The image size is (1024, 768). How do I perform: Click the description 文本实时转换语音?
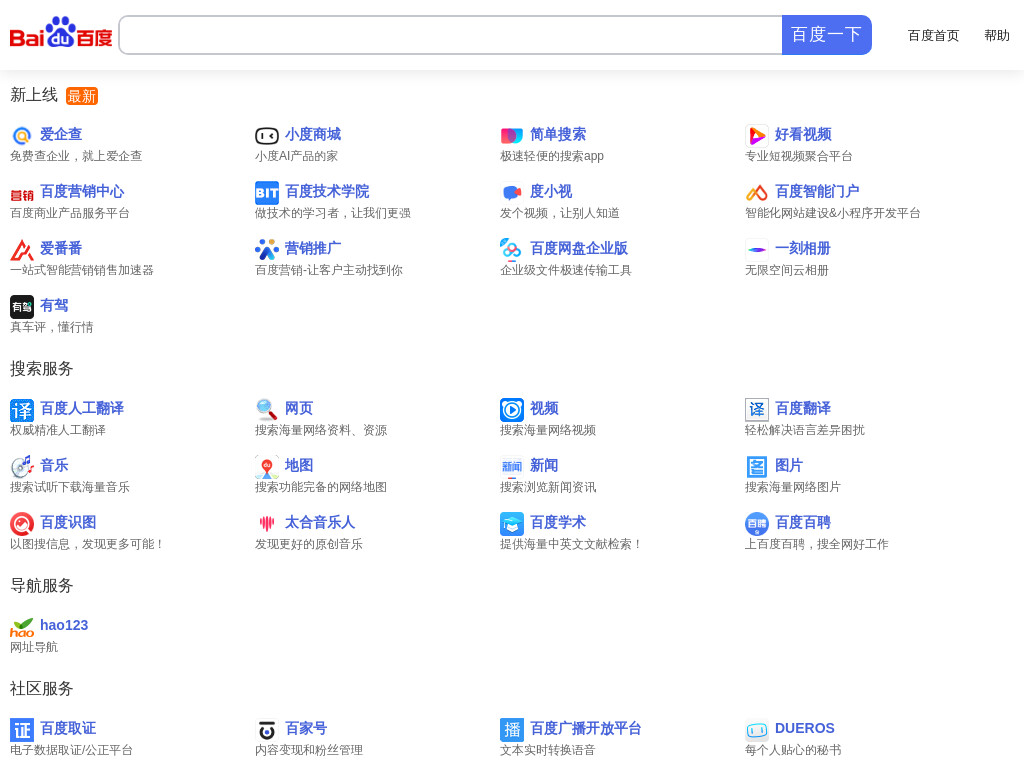pyautogui.click(x=548, y=750)
